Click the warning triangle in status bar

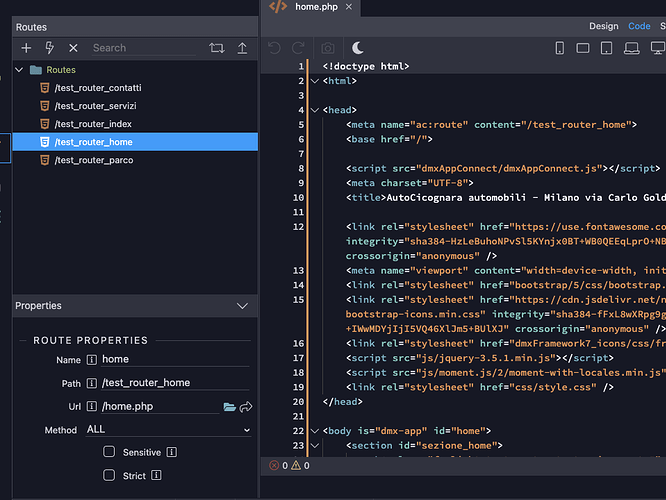(296, 465)
